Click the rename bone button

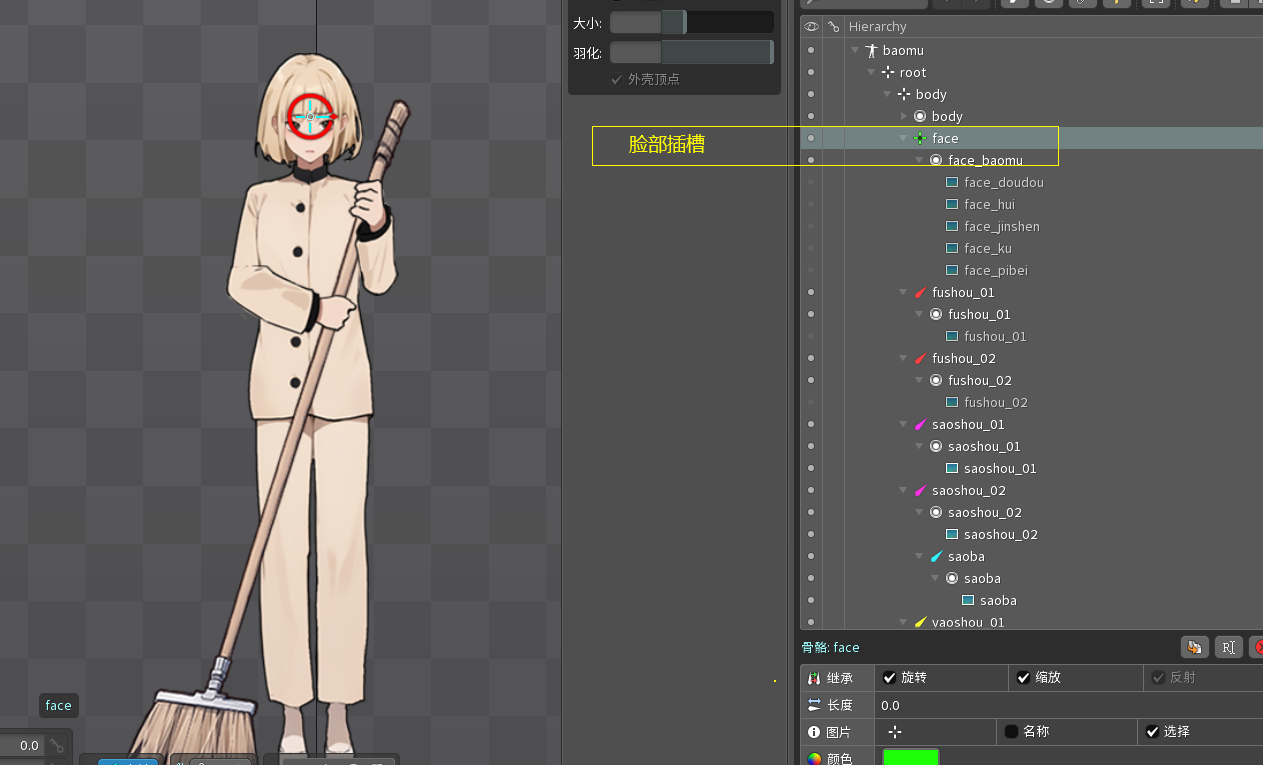pos(1228,647)
